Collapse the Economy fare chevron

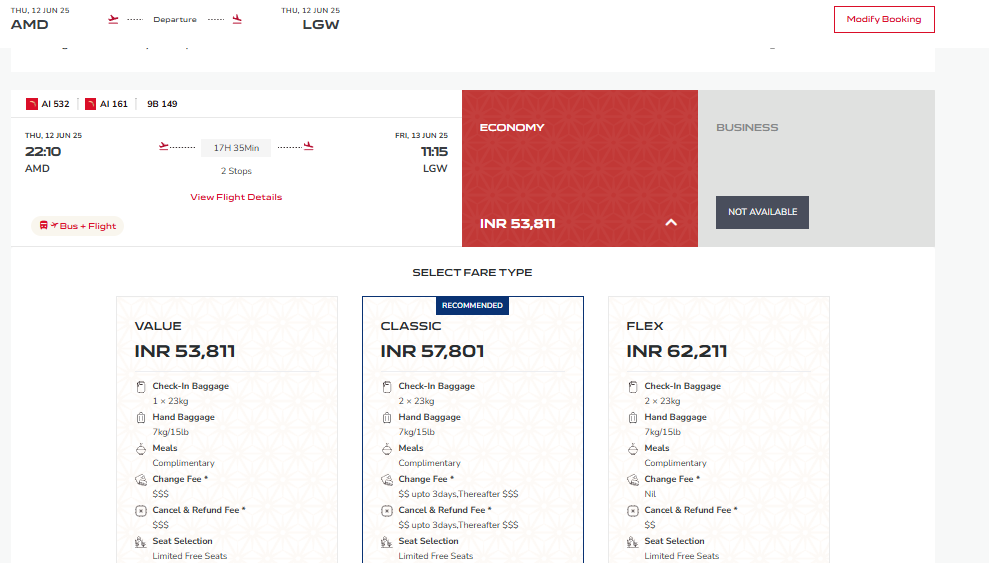click(x=671, y=223)
